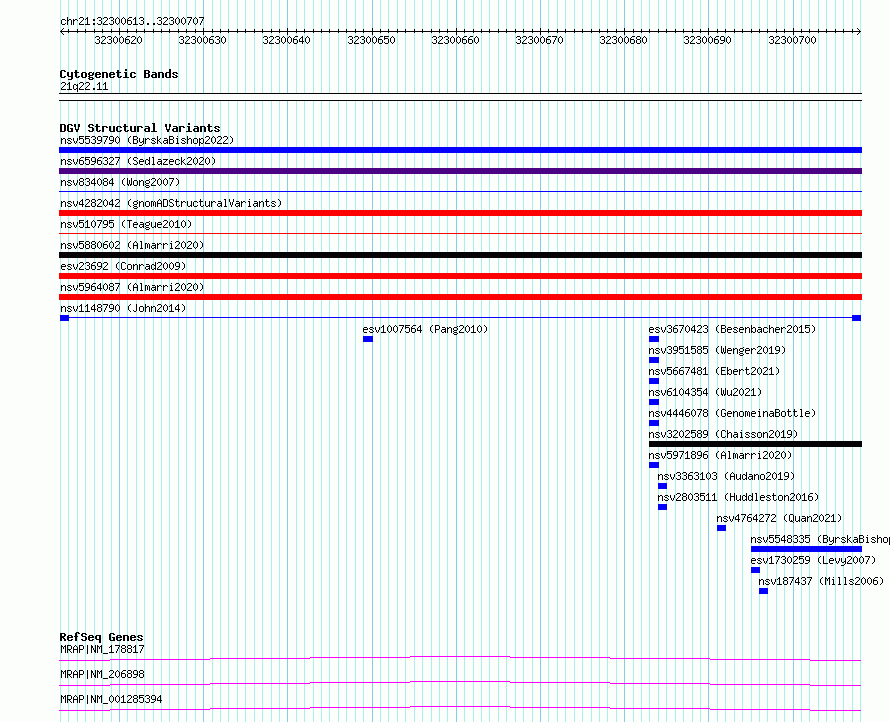Select the blue nsv3363103 marker
The width and height of the screenshot is (890, 722).
662,486
